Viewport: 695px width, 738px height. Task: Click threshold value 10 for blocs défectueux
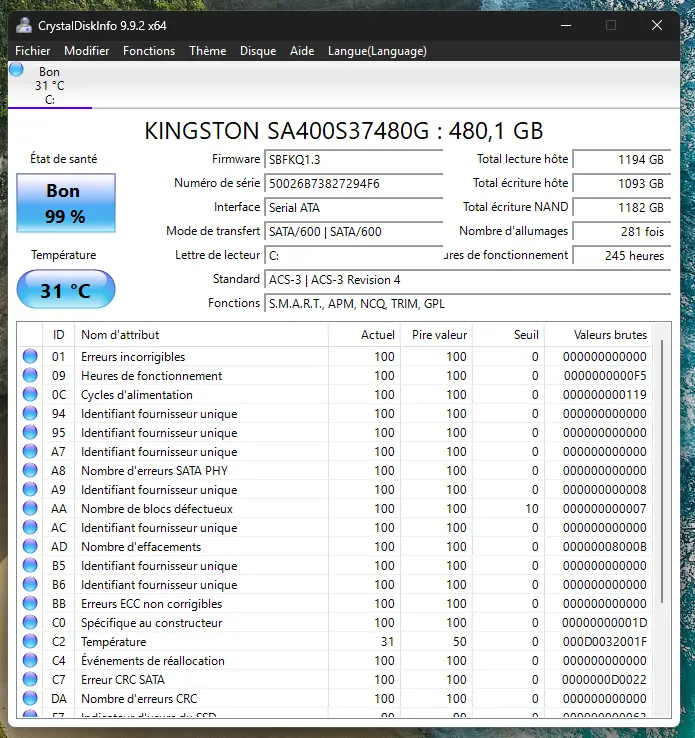[x=532, y=509]
